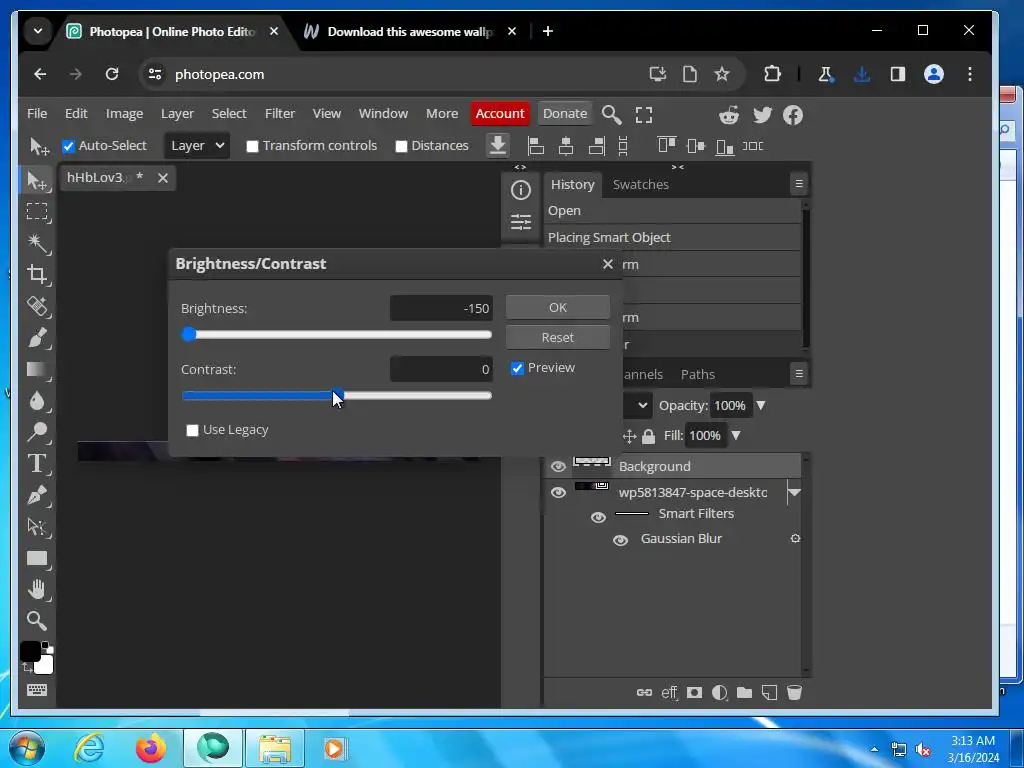Toggle Smart Filters visibility eye

[598, 517]
